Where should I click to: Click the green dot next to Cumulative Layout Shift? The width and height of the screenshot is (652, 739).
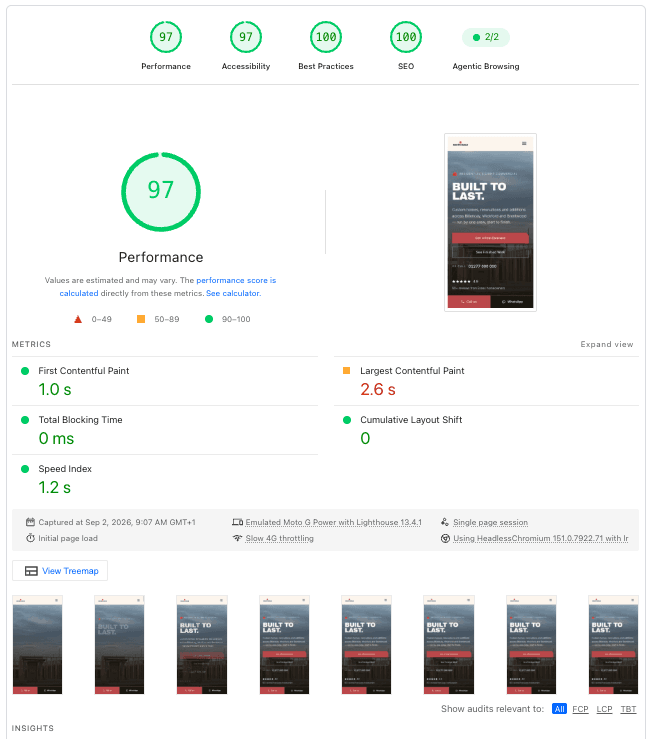pos(347,420)
